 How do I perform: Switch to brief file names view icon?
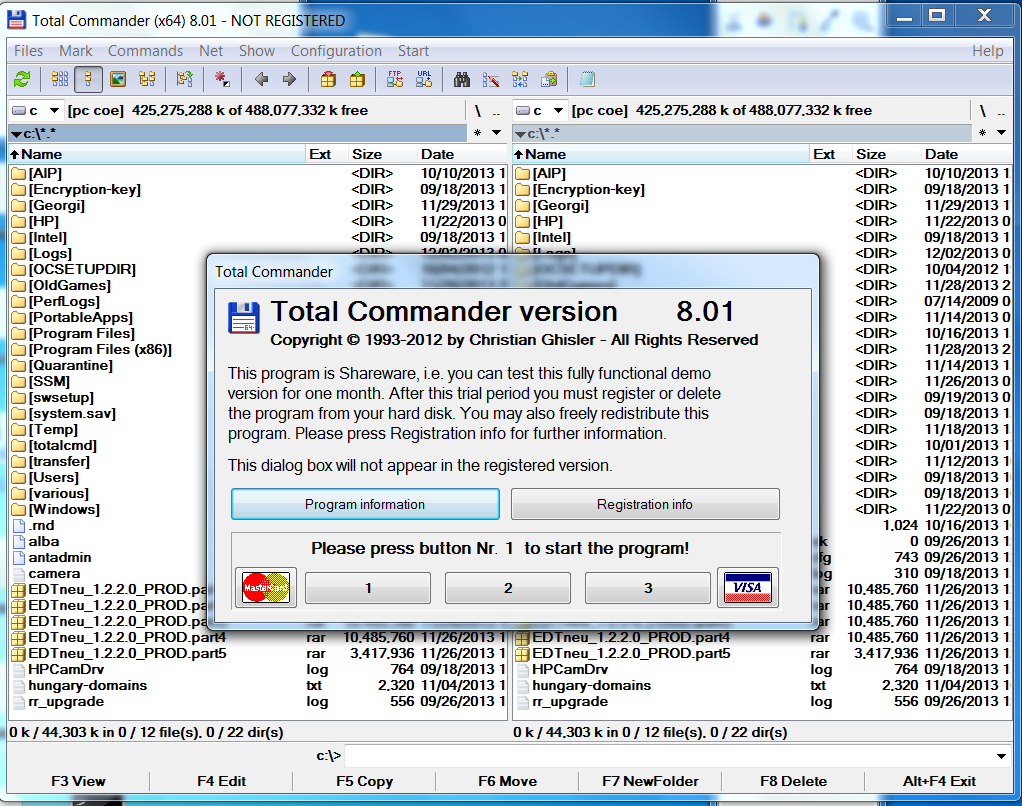pyautogui.click(x=59, y=79)
